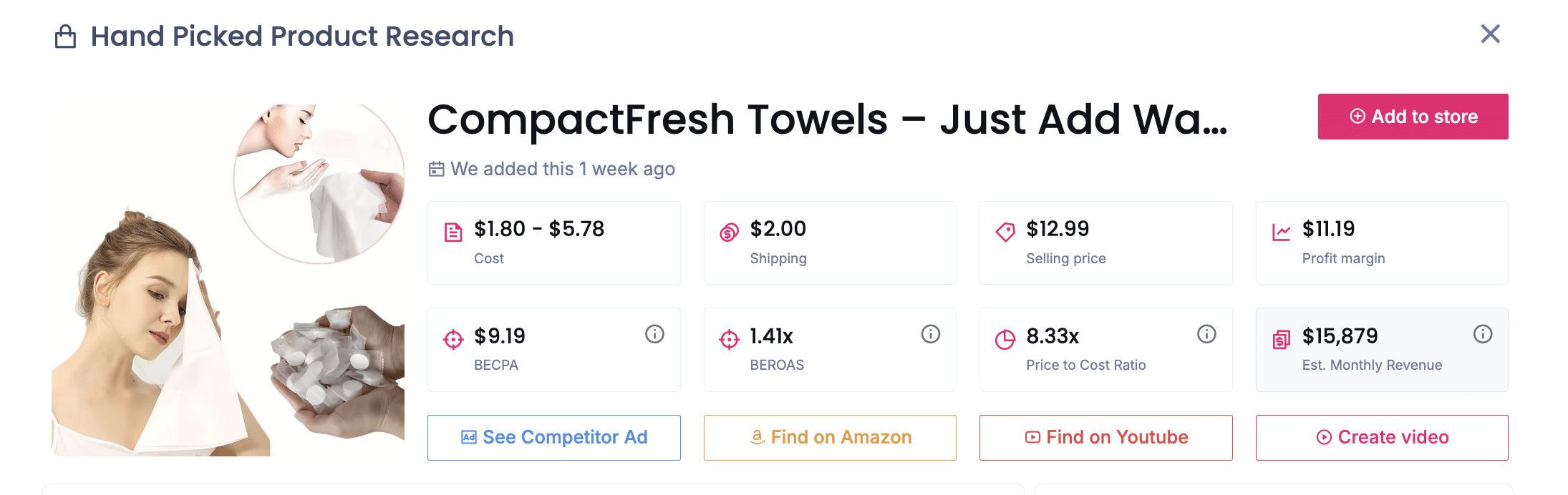
Task: Click the calendar icon beside added date
Action: pos(436,168)
